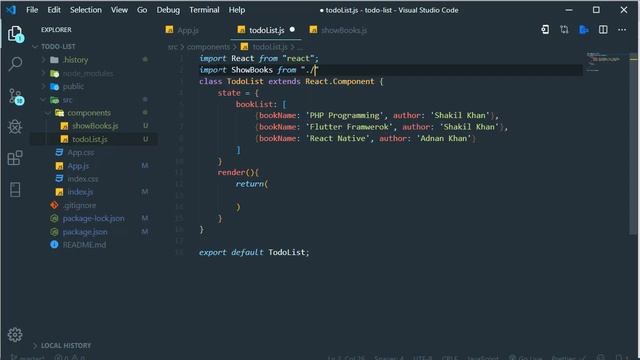The height and width of the screenshot is (360, 640).
Task: Select the todoList.js editor tab
Action: pos(266,30)
